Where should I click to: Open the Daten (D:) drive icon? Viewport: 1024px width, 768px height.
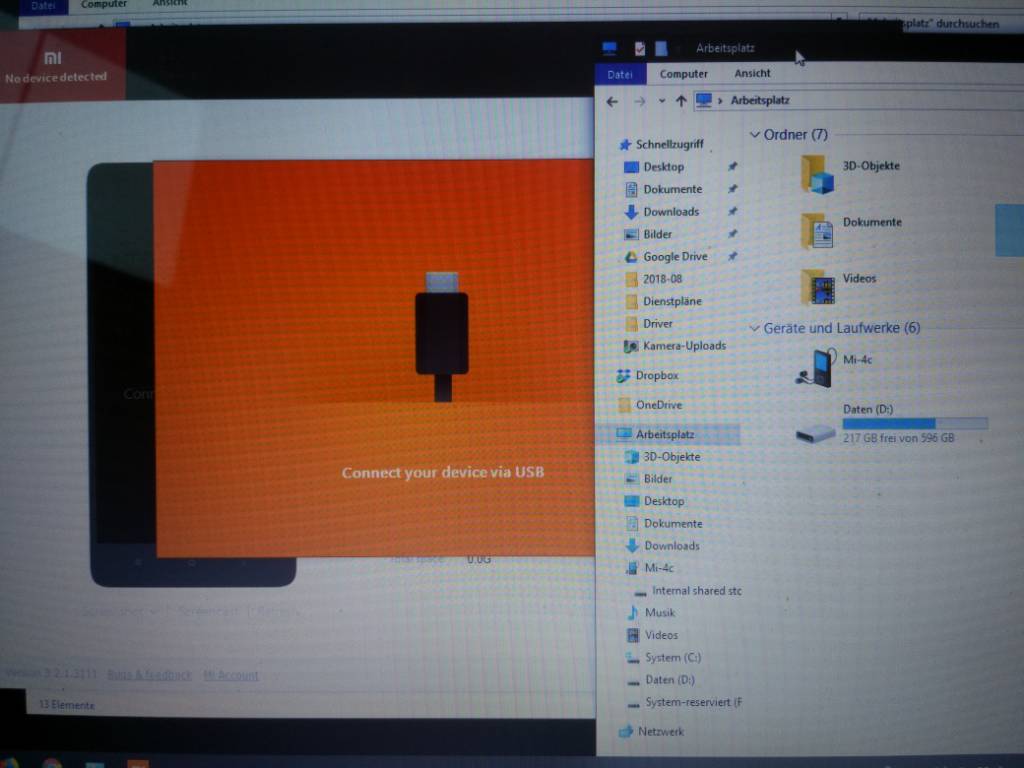[x=816, y=432]
